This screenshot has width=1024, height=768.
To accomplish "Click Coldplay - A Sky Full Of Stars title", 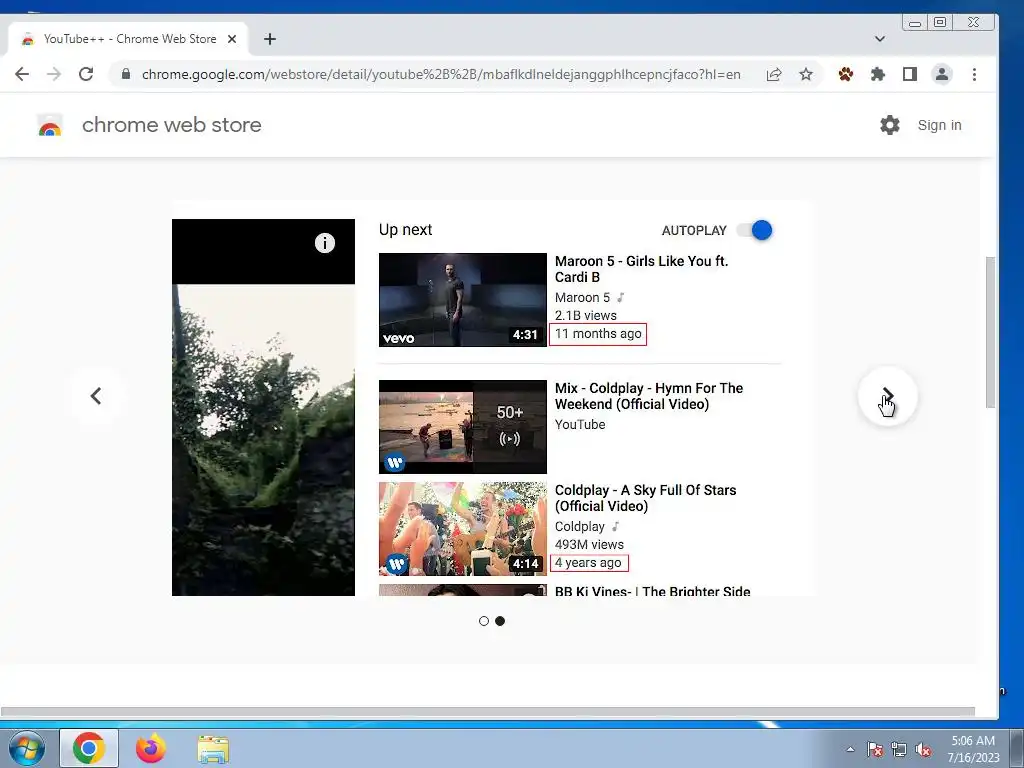I will coord(645,498).
